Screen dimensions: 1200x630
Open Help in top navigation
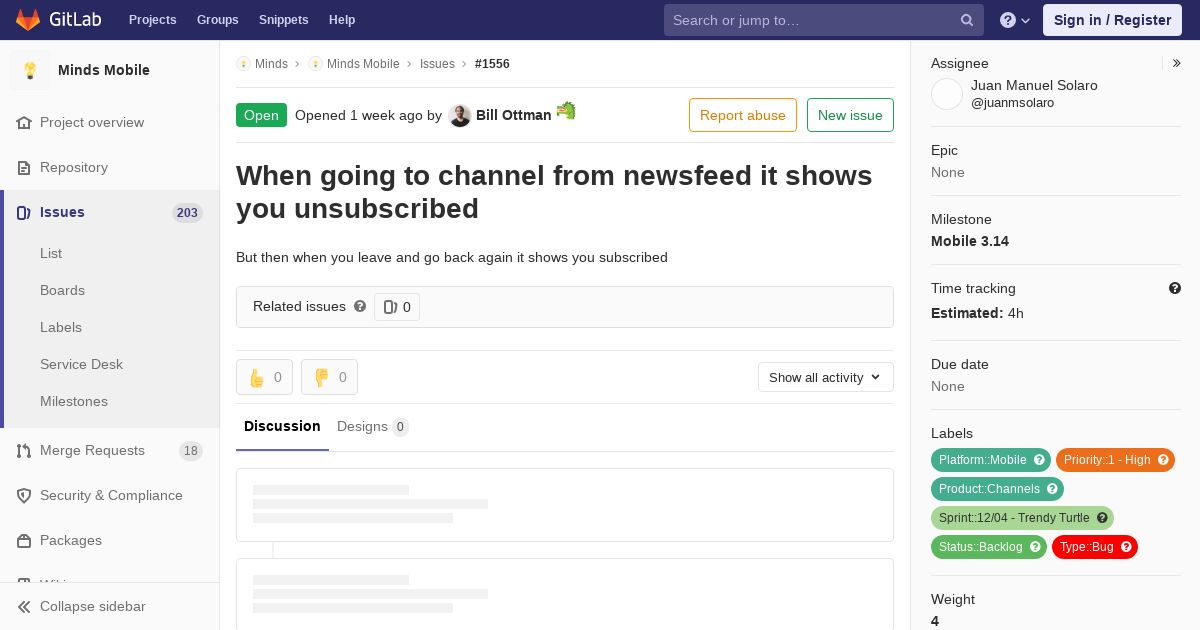(x=342, y=20)
